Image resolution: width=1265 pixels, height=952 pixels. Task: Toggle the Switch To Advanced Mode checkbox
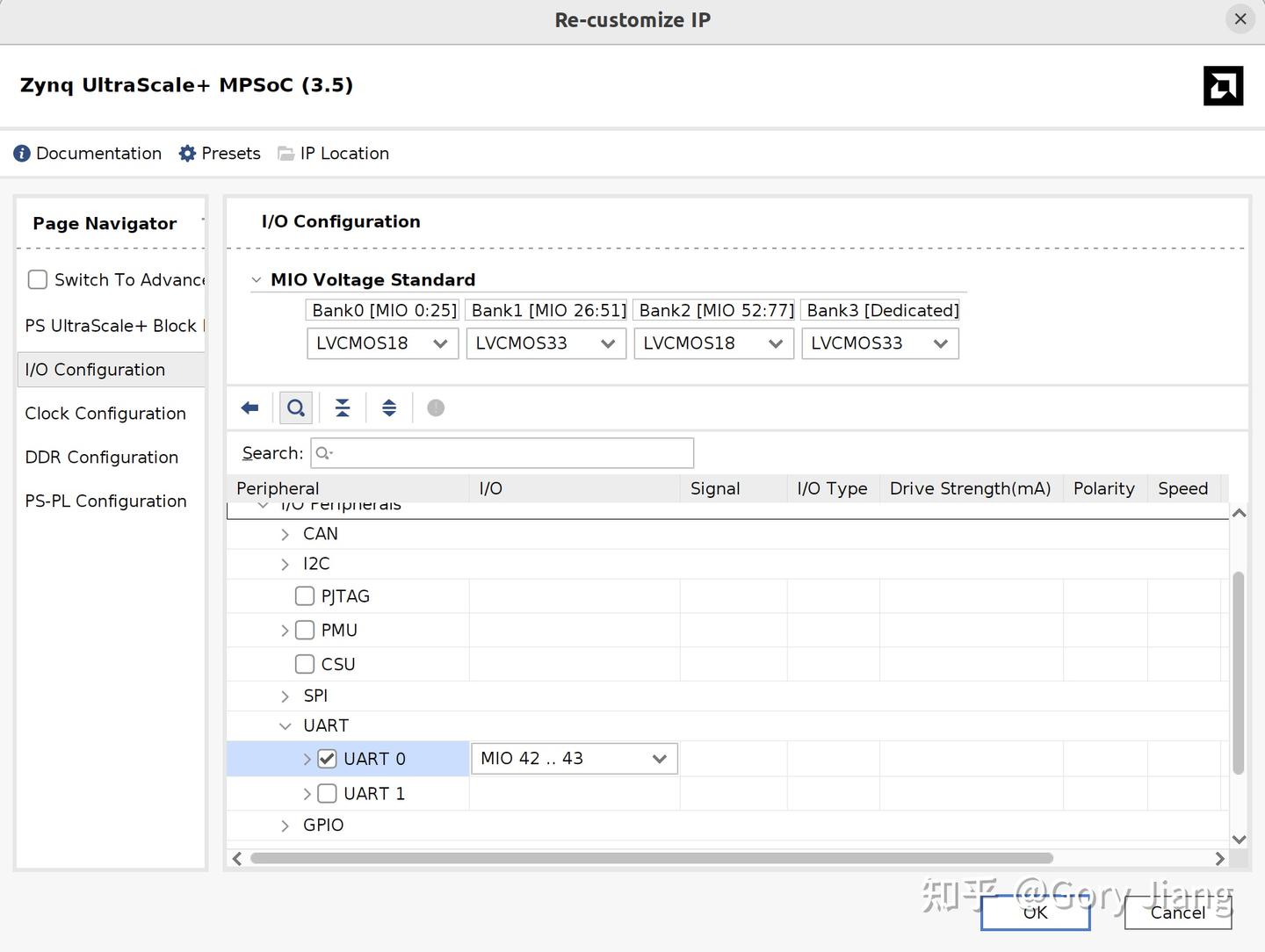38,279
